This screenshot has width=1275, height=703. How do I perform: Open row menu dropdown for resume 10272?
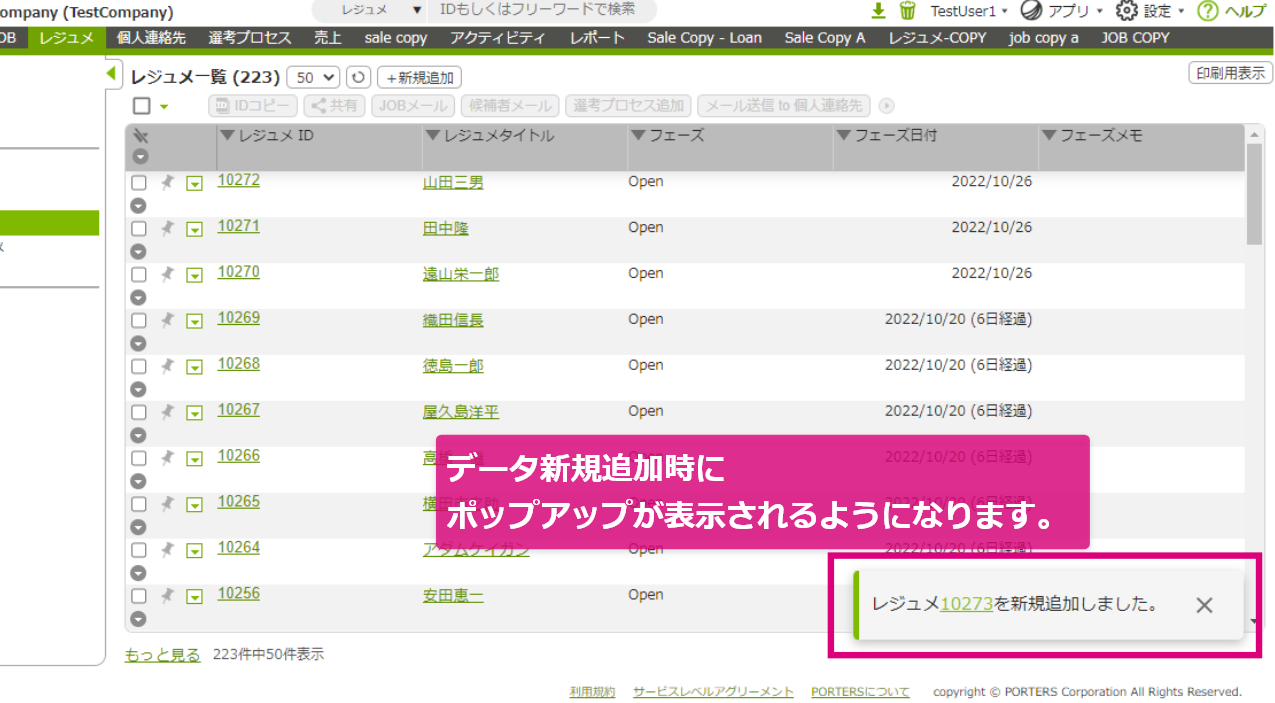(x=195, y=183)
